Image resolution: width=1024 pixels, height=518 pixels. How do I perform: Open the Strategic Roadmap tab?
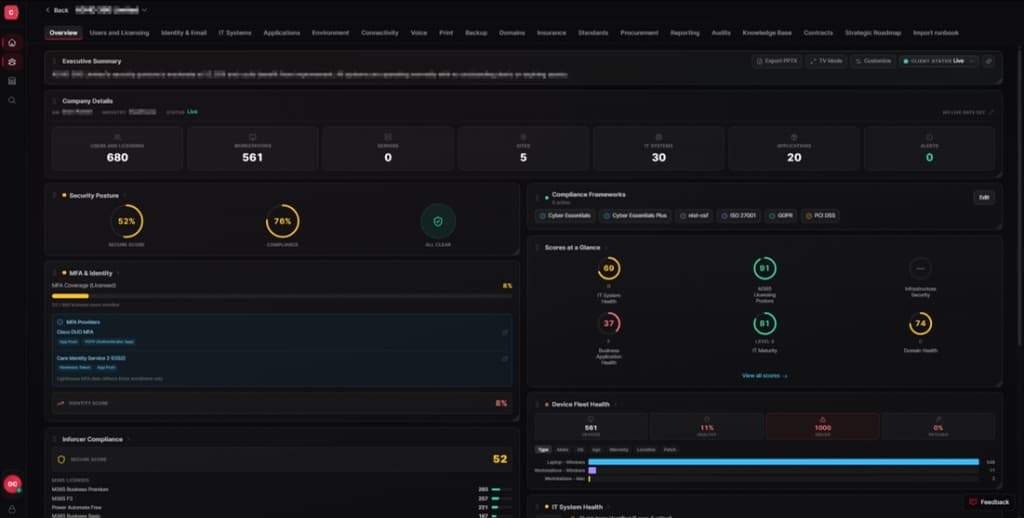tap(872, 33)
